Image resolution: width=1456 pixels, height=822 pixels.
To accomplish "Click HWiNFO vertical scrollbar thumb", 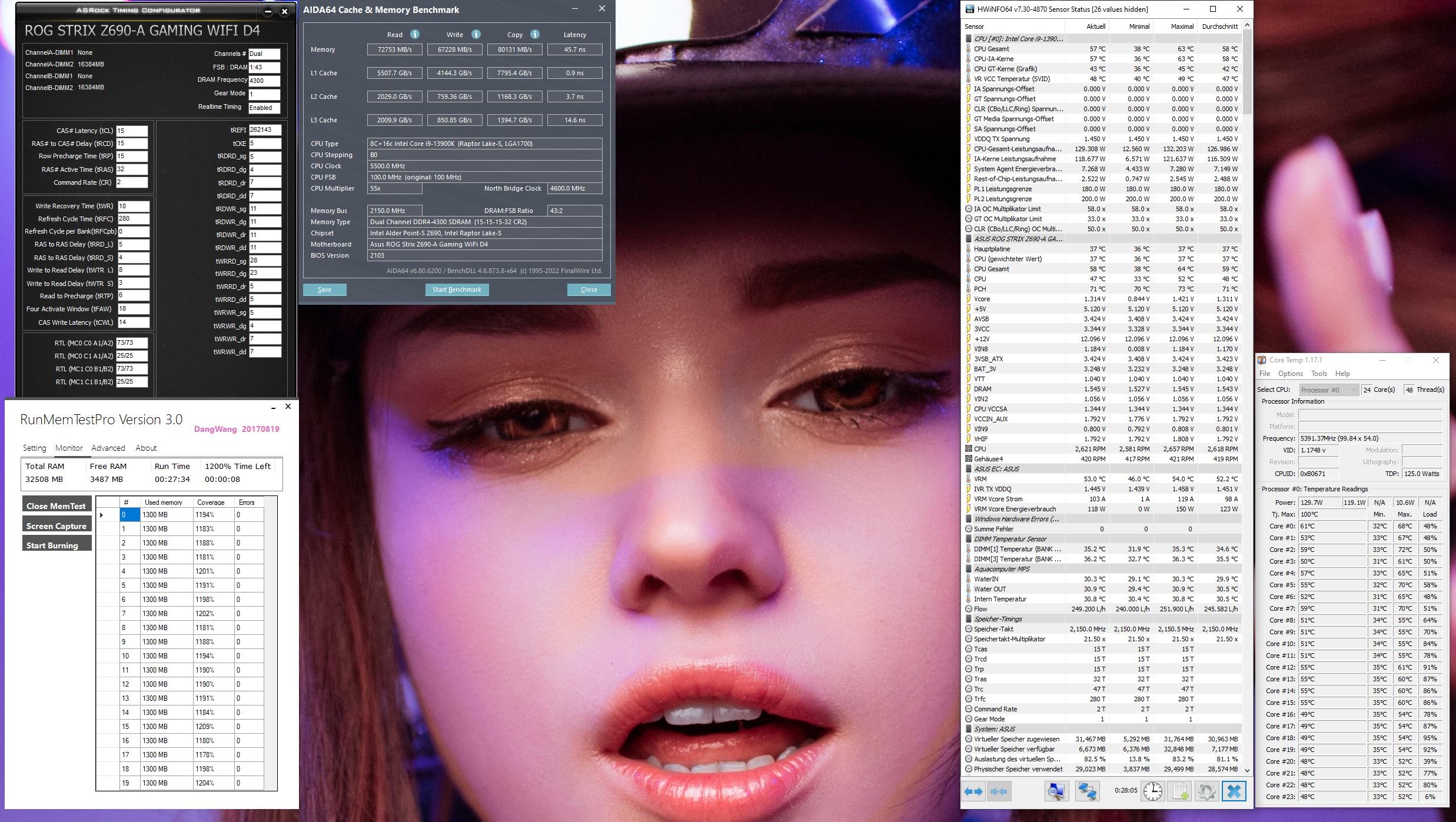I will tap(1247, 72).
